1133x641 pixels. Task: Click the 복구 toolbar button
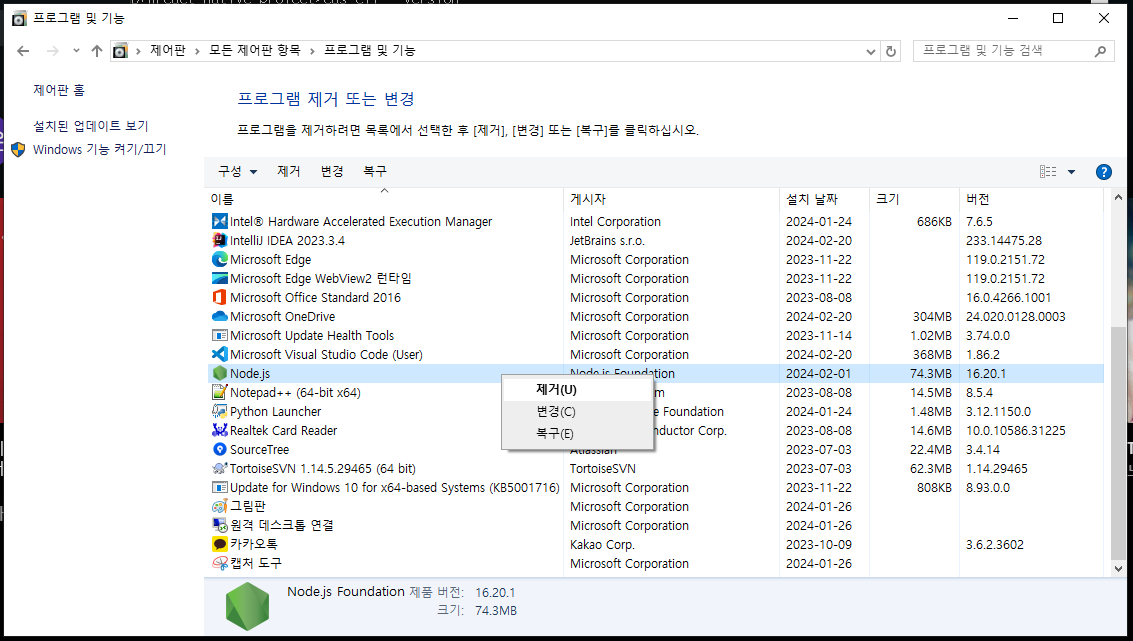(x=374, y=171)
